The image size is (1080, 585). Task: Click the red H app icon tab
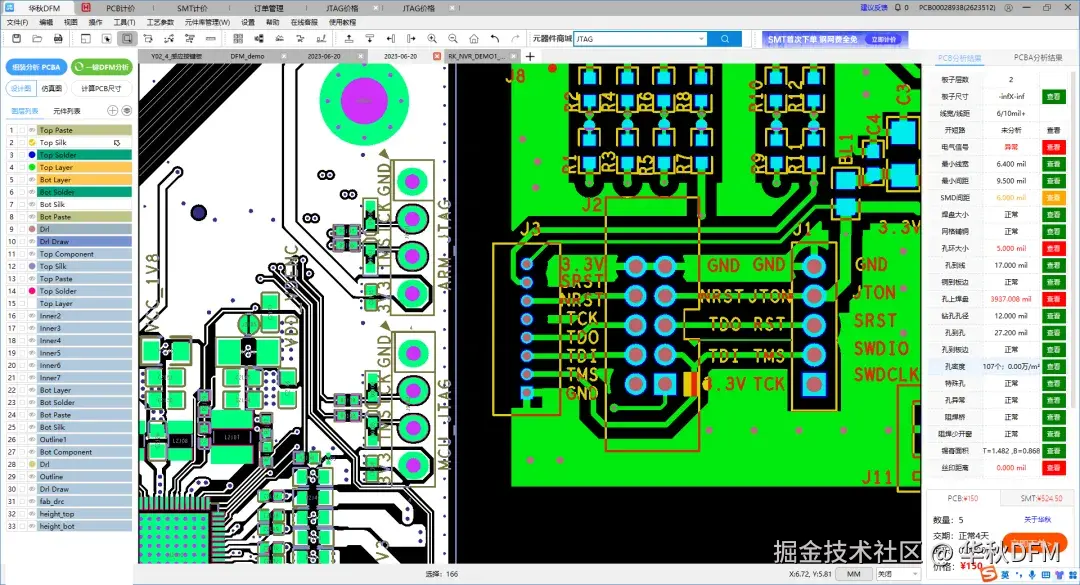[85, 8]
